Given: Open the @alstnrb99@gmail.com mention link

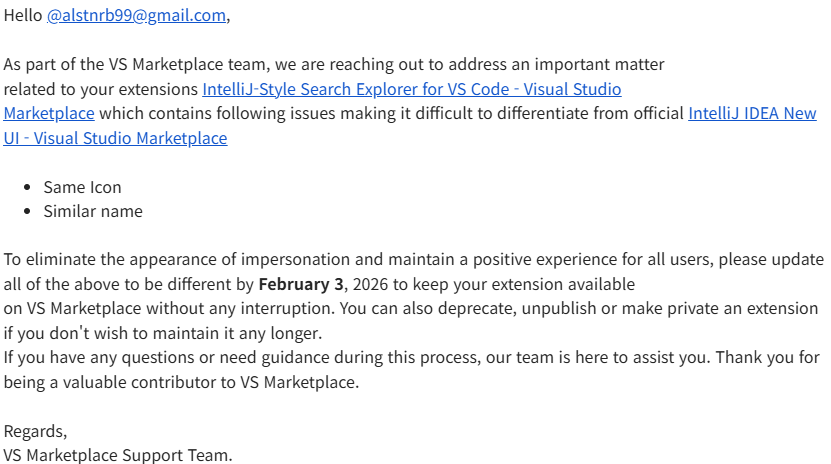Looking at the screenshot, I should coord(136,15).
